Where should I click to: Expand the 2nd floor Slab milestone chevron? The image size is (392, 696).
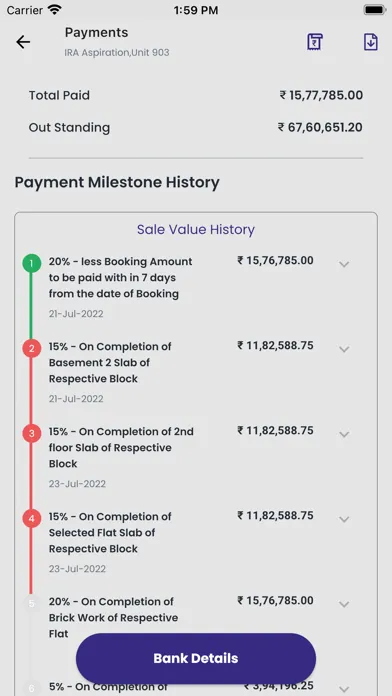pyautogui.click(x=344, y=435)
